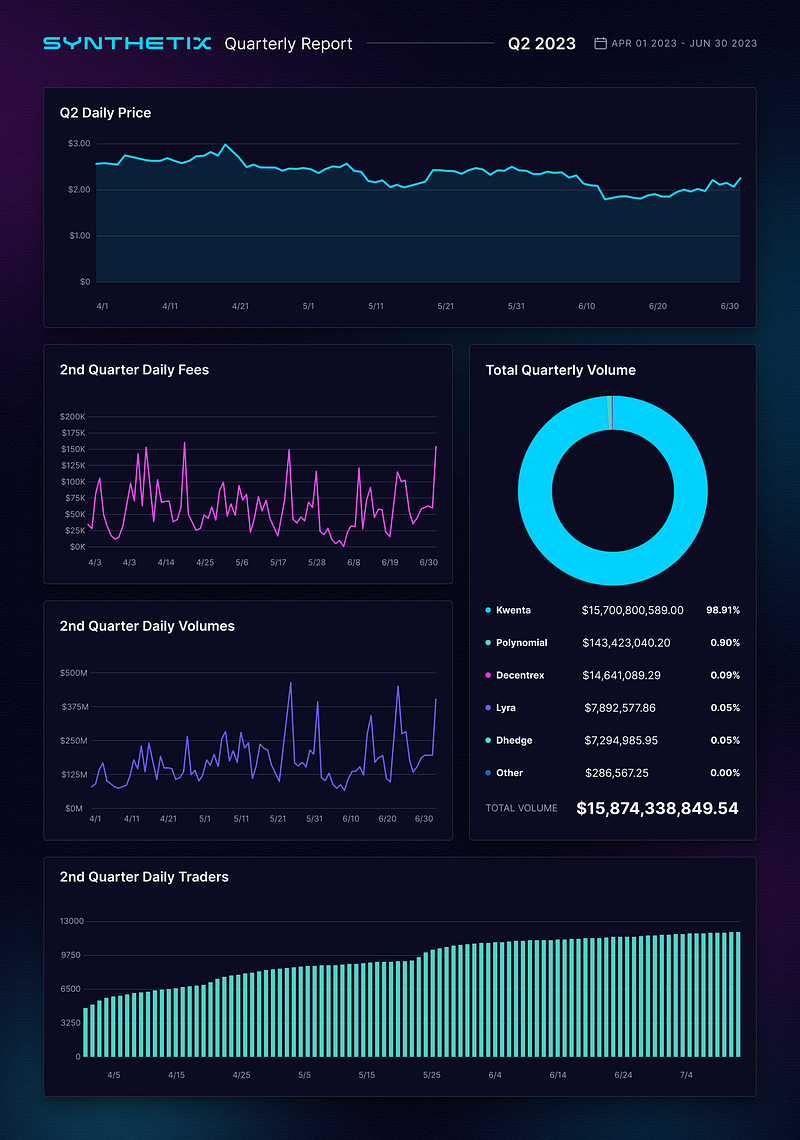Viewport: 800px width, 1140px height.
Task: Click the '6/19' date on fees chart
Action: 390,563
